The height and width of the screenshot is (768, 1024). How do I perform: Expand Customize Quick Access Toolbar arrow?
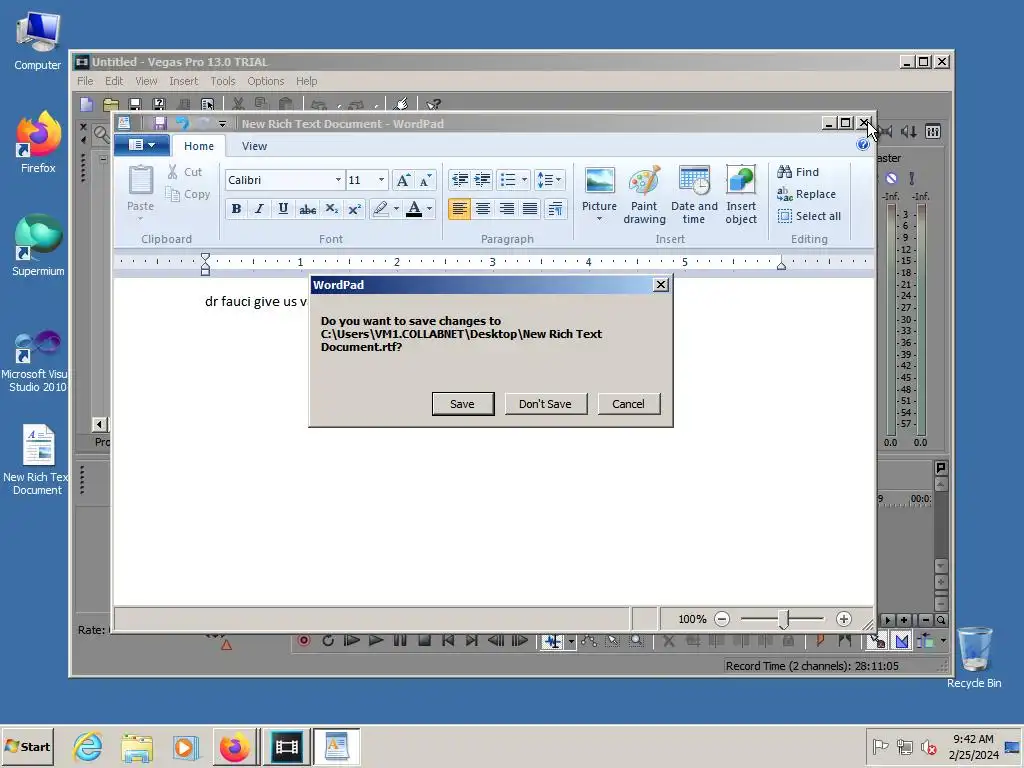(x=222, y=123)
